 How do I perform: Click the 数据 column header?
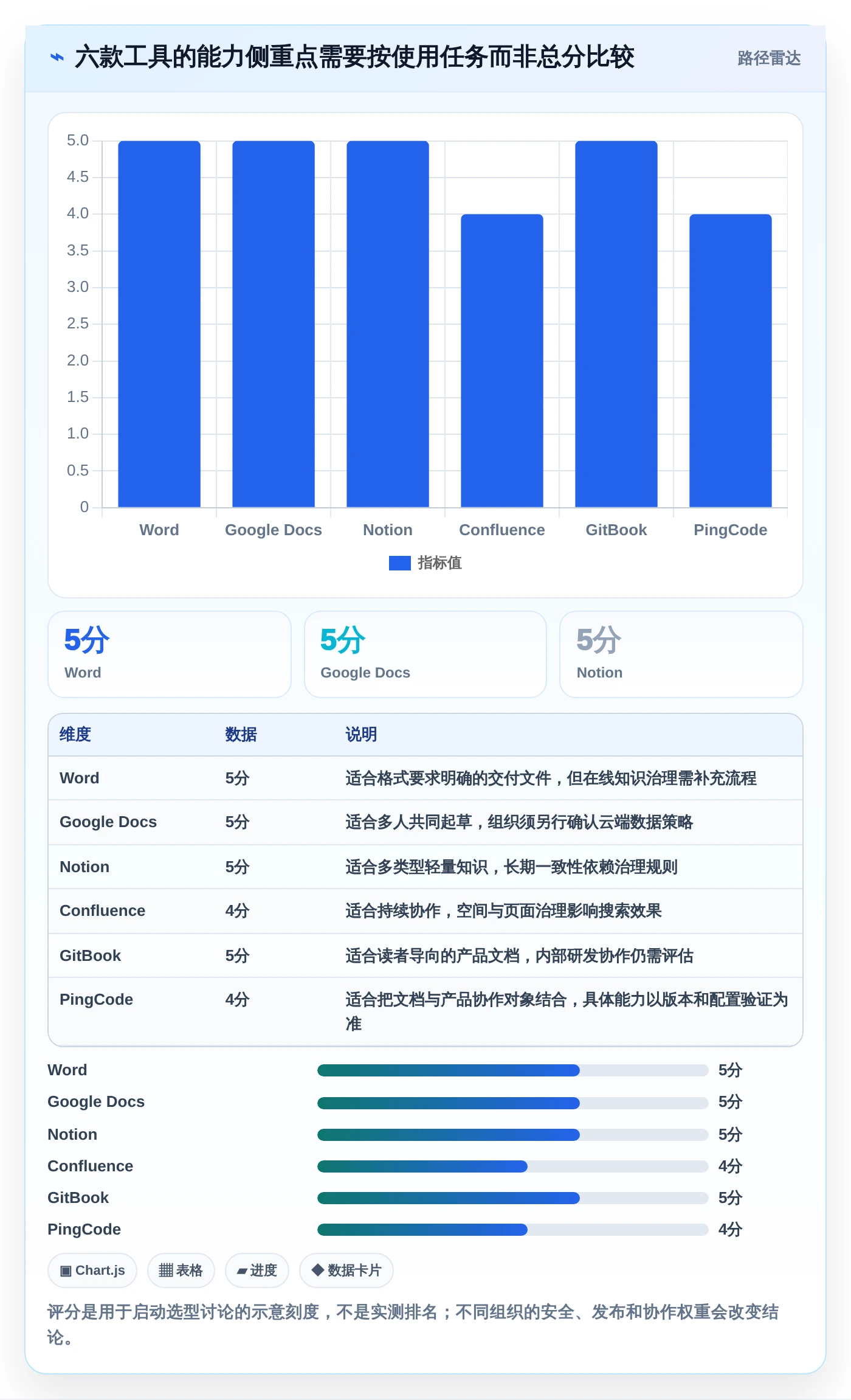point(241,735)
